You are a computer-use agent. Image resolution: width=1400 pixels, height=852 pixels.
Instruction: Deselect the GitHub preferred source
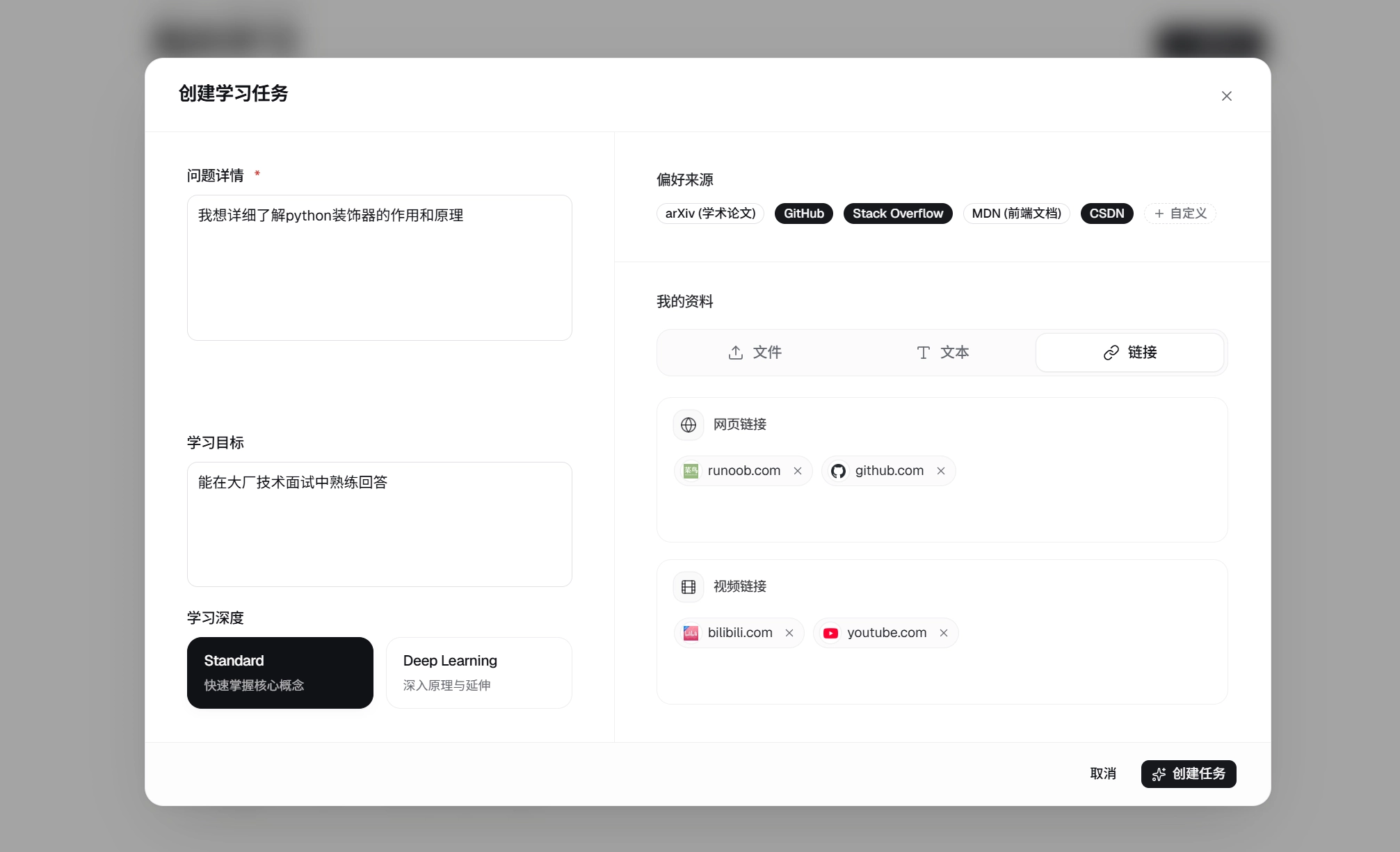tap(804, 214)
